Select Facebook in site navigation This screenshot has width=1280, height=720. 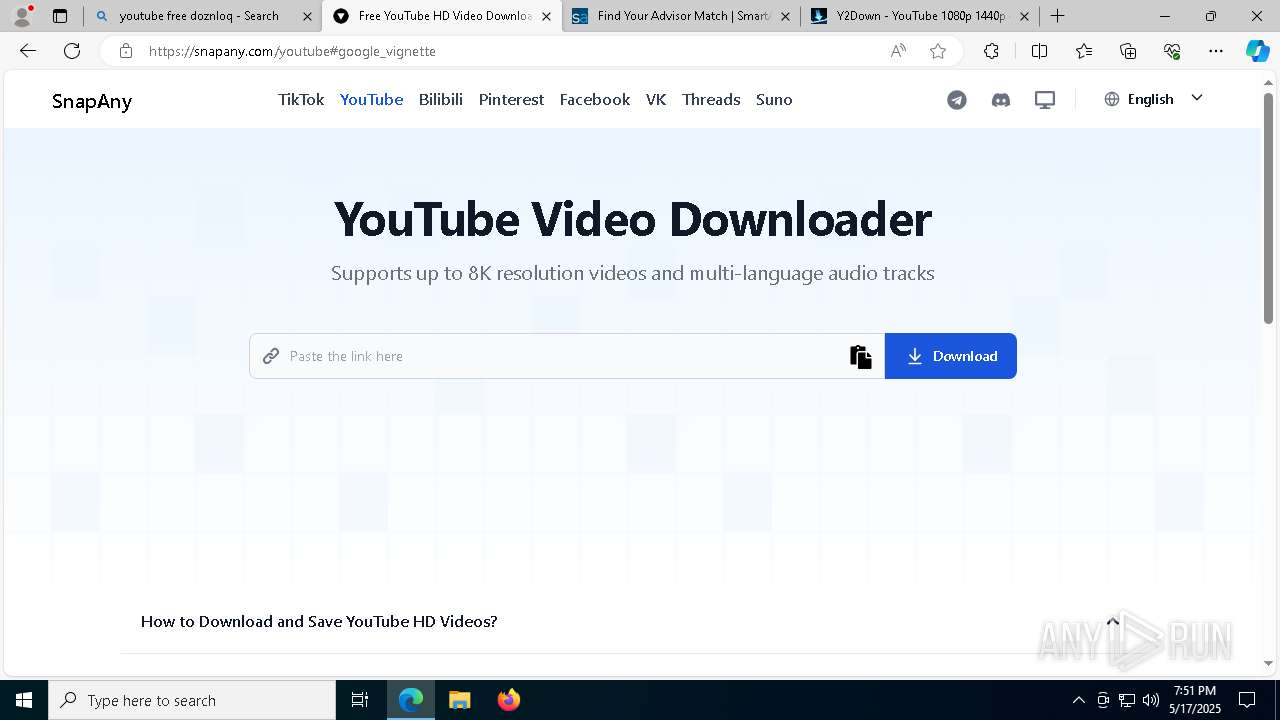click(x=595, y=99)
